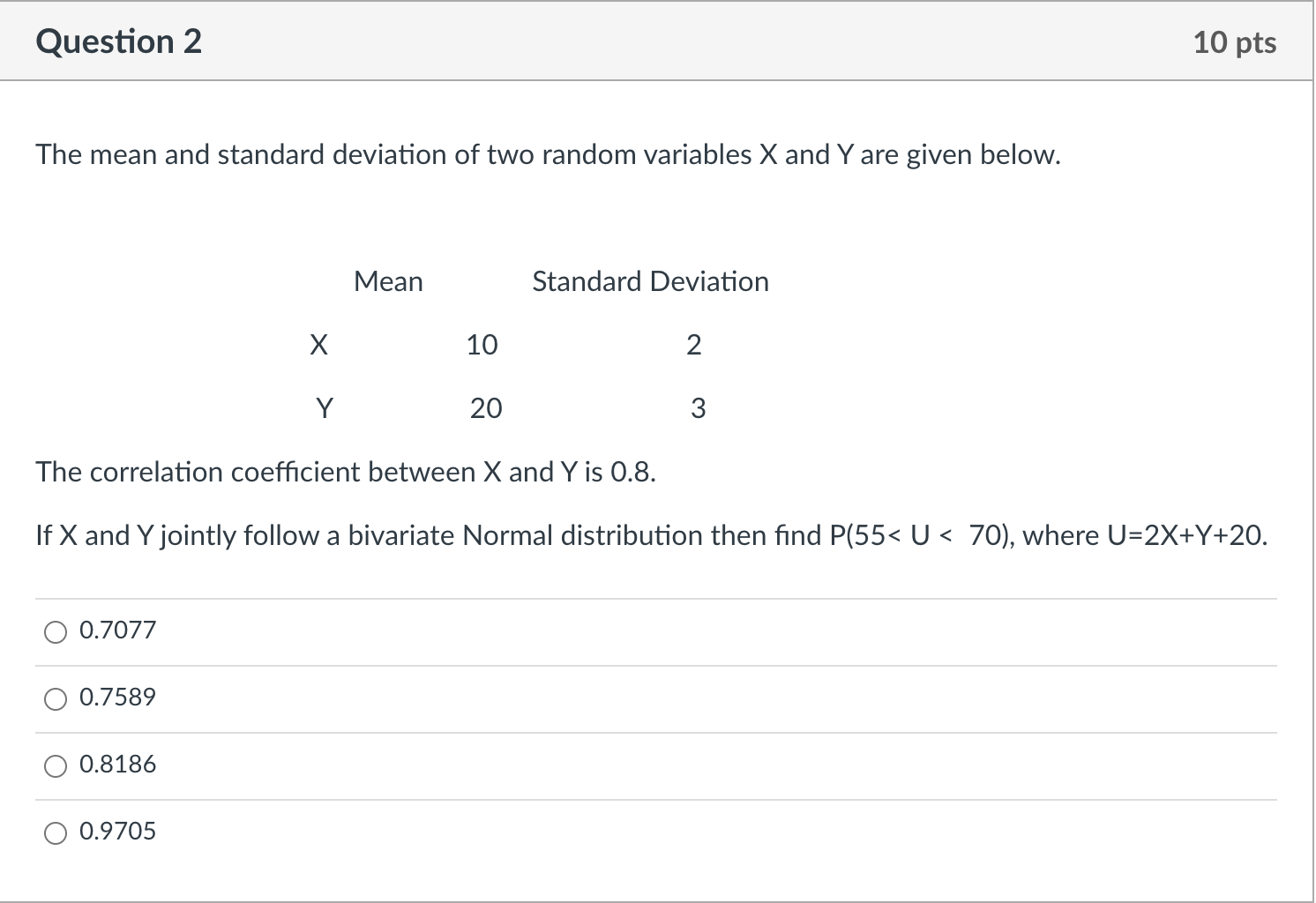Click the 0.7077 answer text label
The width and height of the screenshot is (1316, 903).
[116, 630]
